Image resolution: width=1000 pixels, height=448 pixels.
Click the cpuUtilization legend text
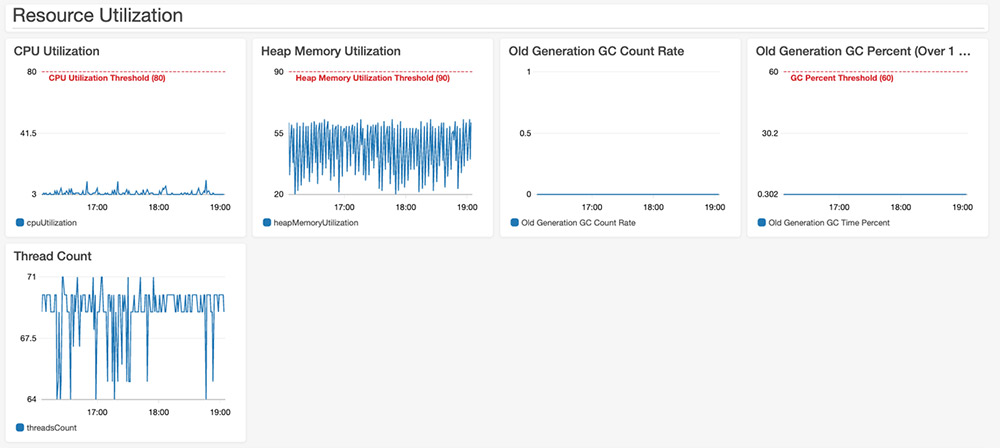51,223
